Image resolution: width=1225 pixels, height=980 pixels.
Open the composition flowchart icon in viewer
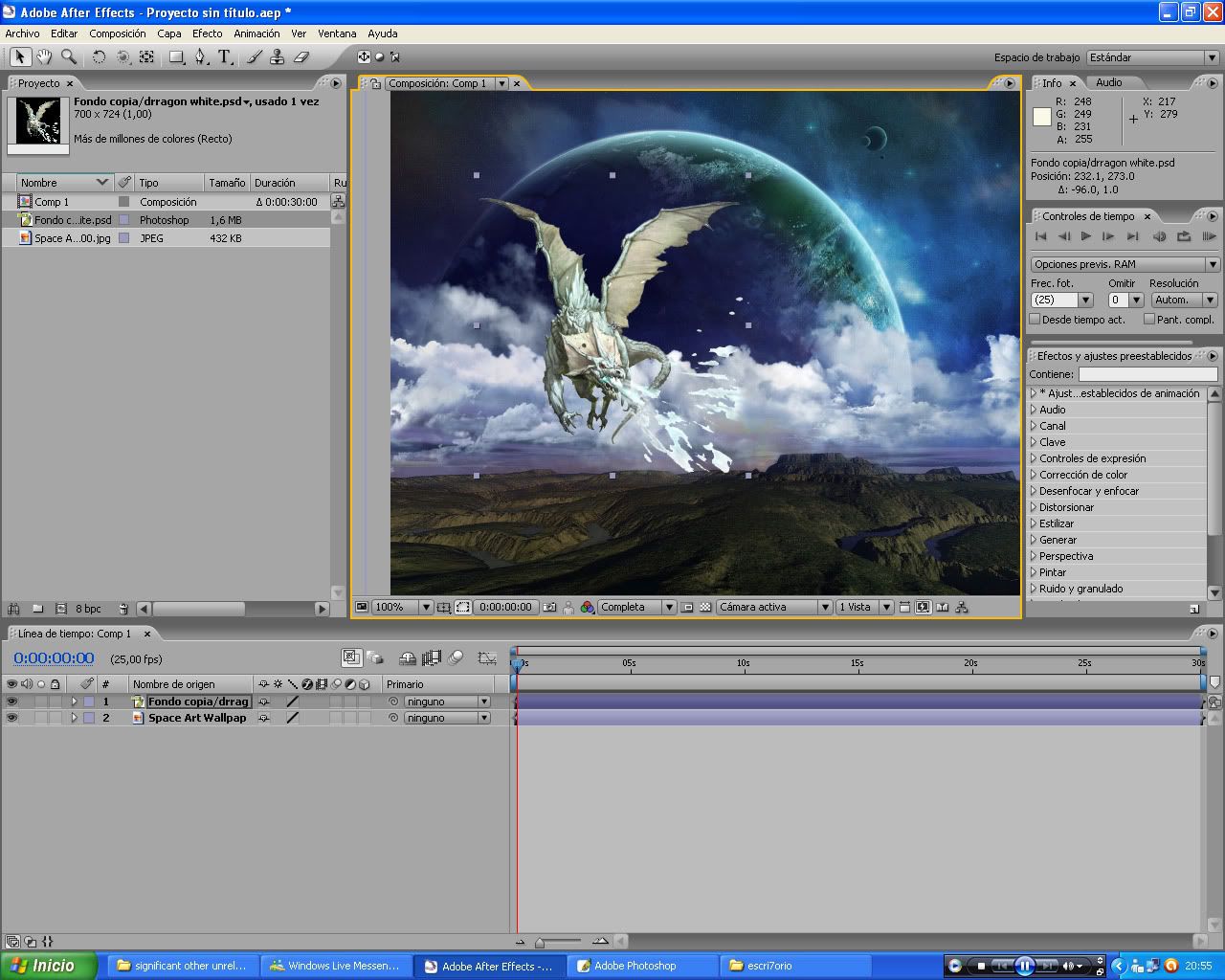[x=962, y=607]
